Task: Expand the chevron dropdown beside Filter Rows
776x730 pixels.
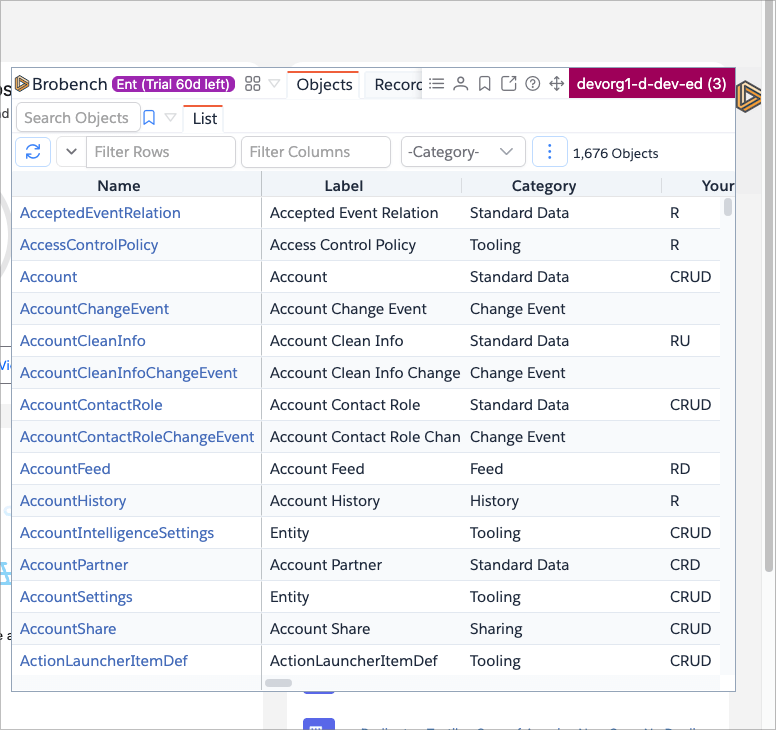Action: click(x=71, y=152)
